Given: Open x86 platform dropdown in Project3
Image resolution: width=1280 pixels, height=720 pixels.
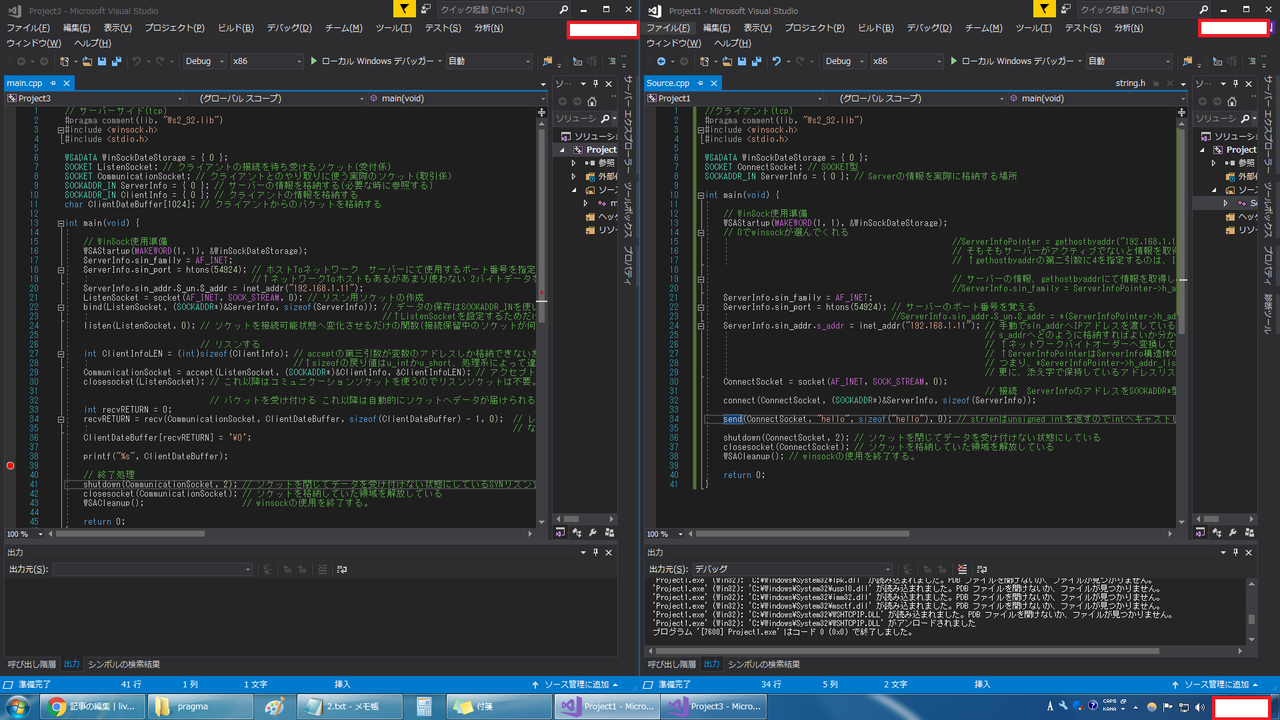Looking at the screenshot, I should [265, 61].
